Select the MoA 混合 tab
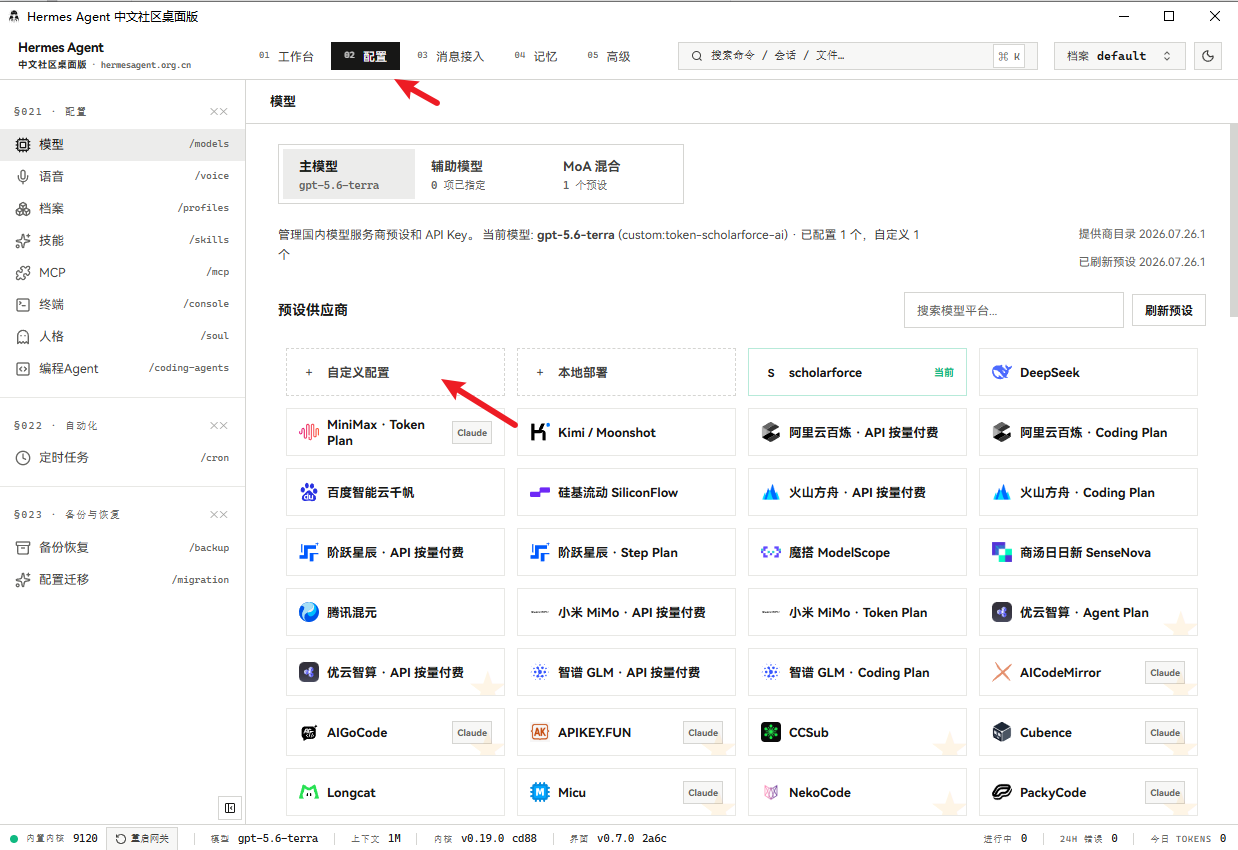 613,174
